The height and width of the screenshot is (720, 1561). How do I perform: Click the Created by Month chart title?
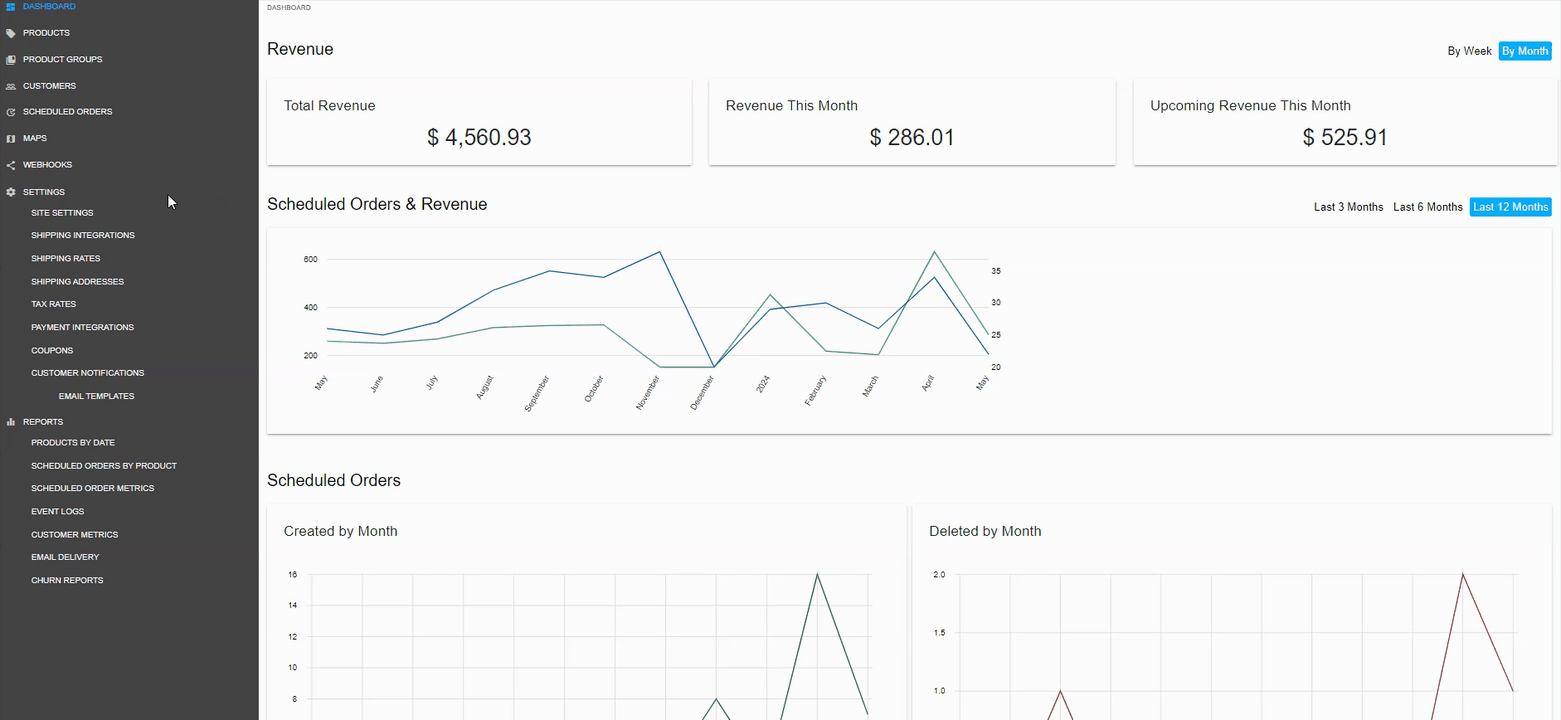click(341, 531)
